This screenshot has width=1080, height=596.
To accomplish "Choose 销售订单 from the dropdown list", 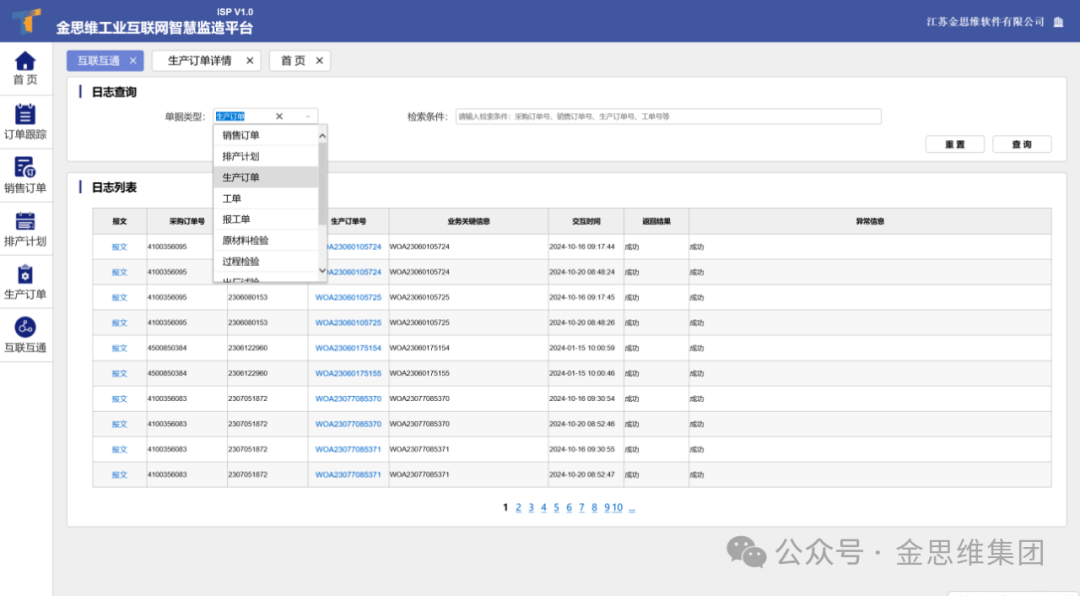I will pyautogui.click(x=241, y=135).
